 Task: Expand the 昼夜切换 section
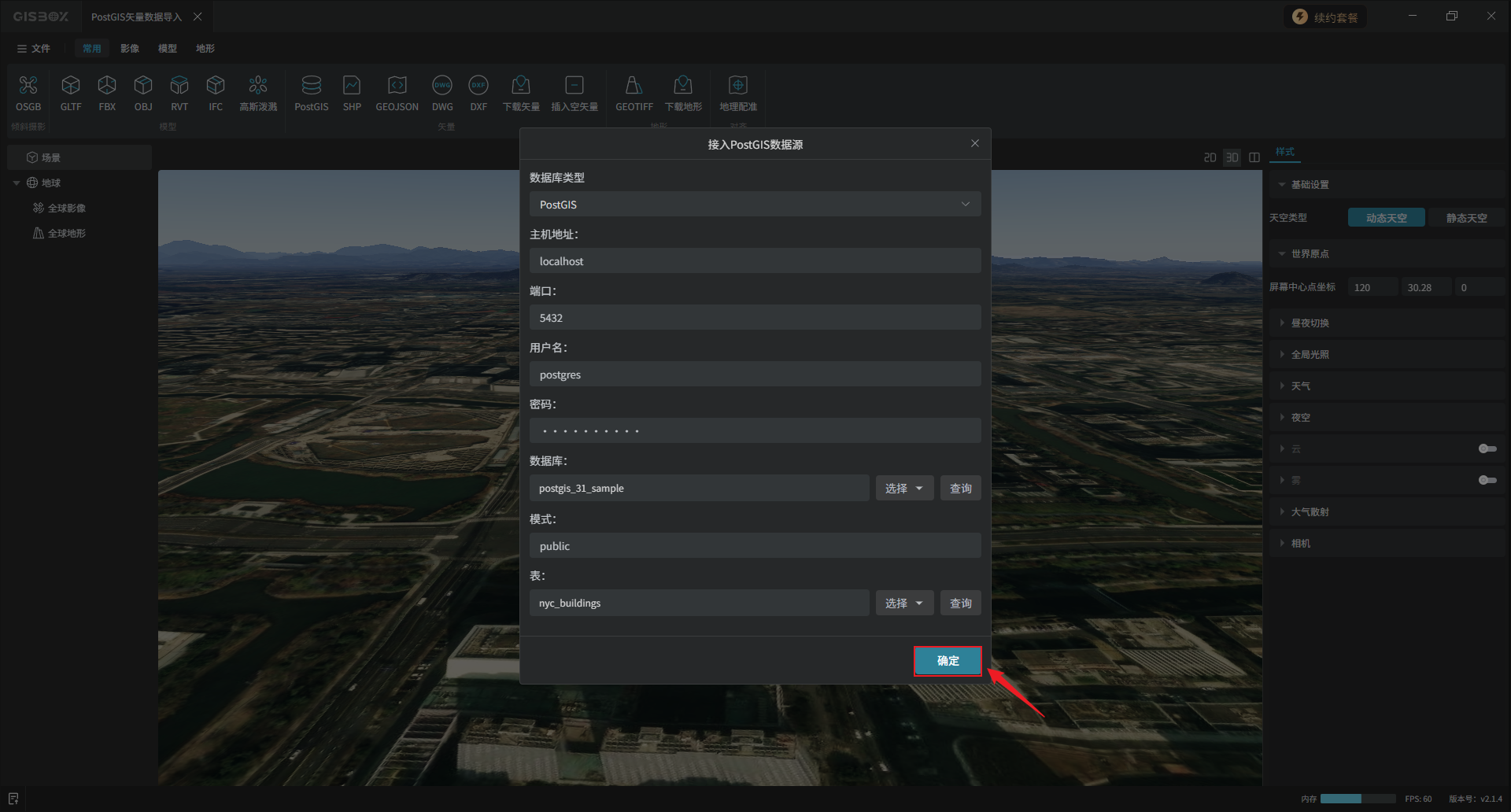tap(1310, 323)
